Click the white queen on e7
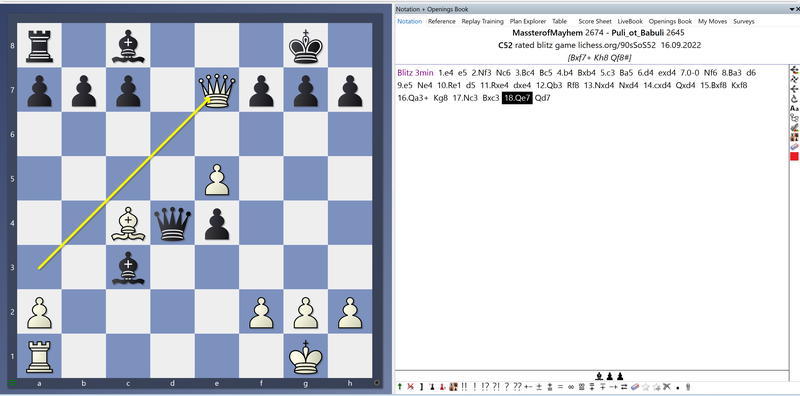The height and width of the screenshot is (396, 800). click(217, 90)
